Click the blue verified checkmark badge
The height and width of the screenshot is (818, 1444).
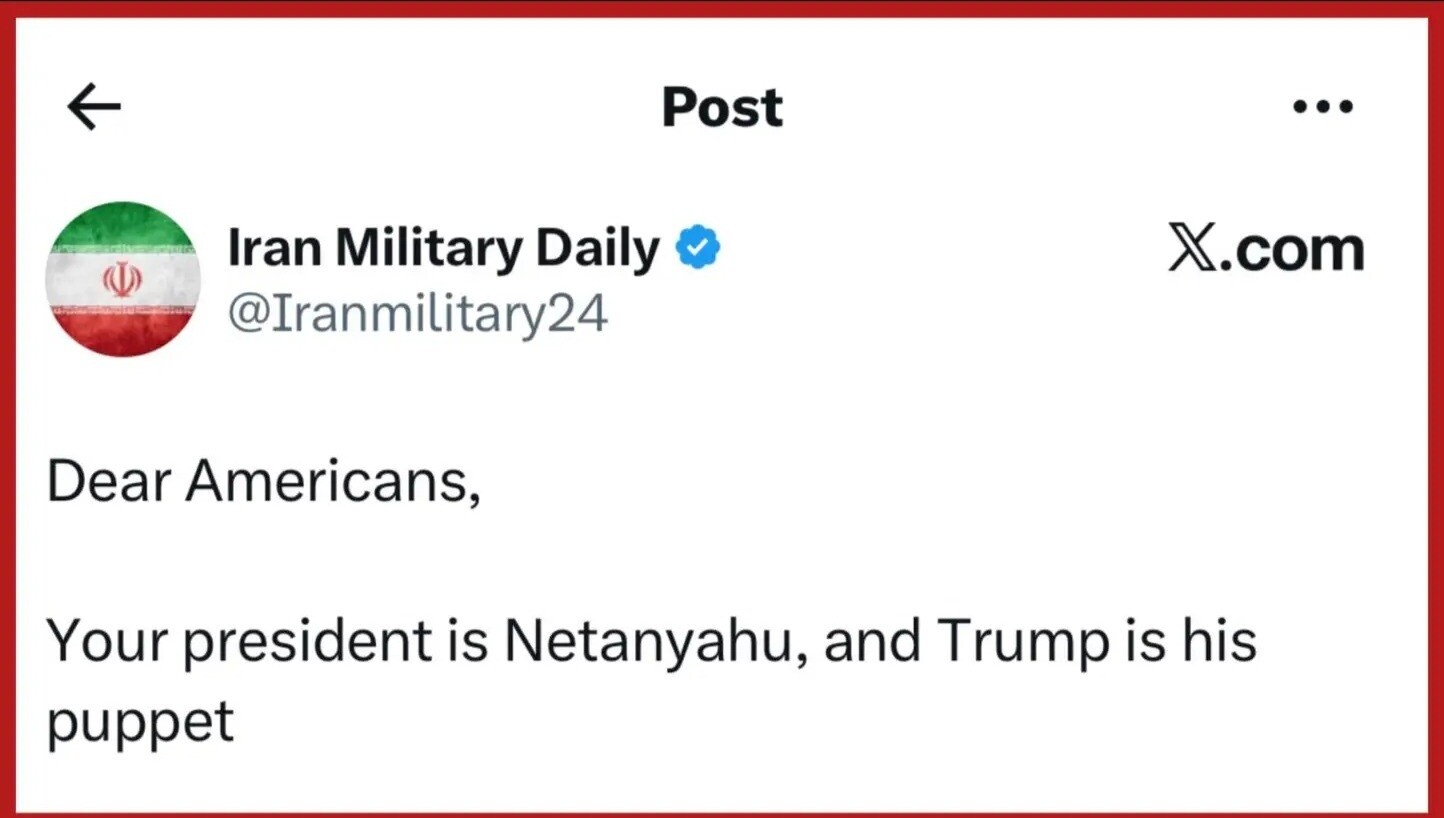pyautogui.click(x=698, y=248)
